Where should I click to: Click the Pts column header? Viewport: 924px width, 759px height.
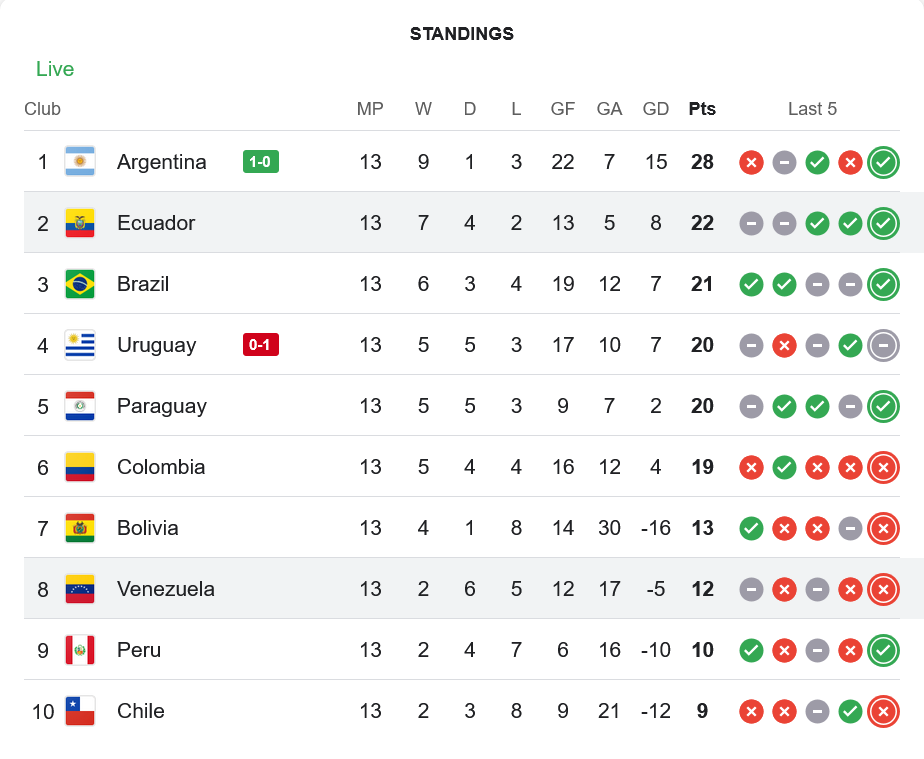click(702, 109)
